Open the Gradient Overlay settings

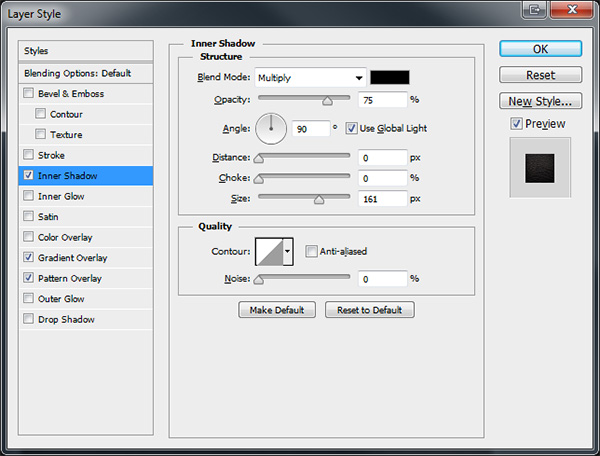72,258
